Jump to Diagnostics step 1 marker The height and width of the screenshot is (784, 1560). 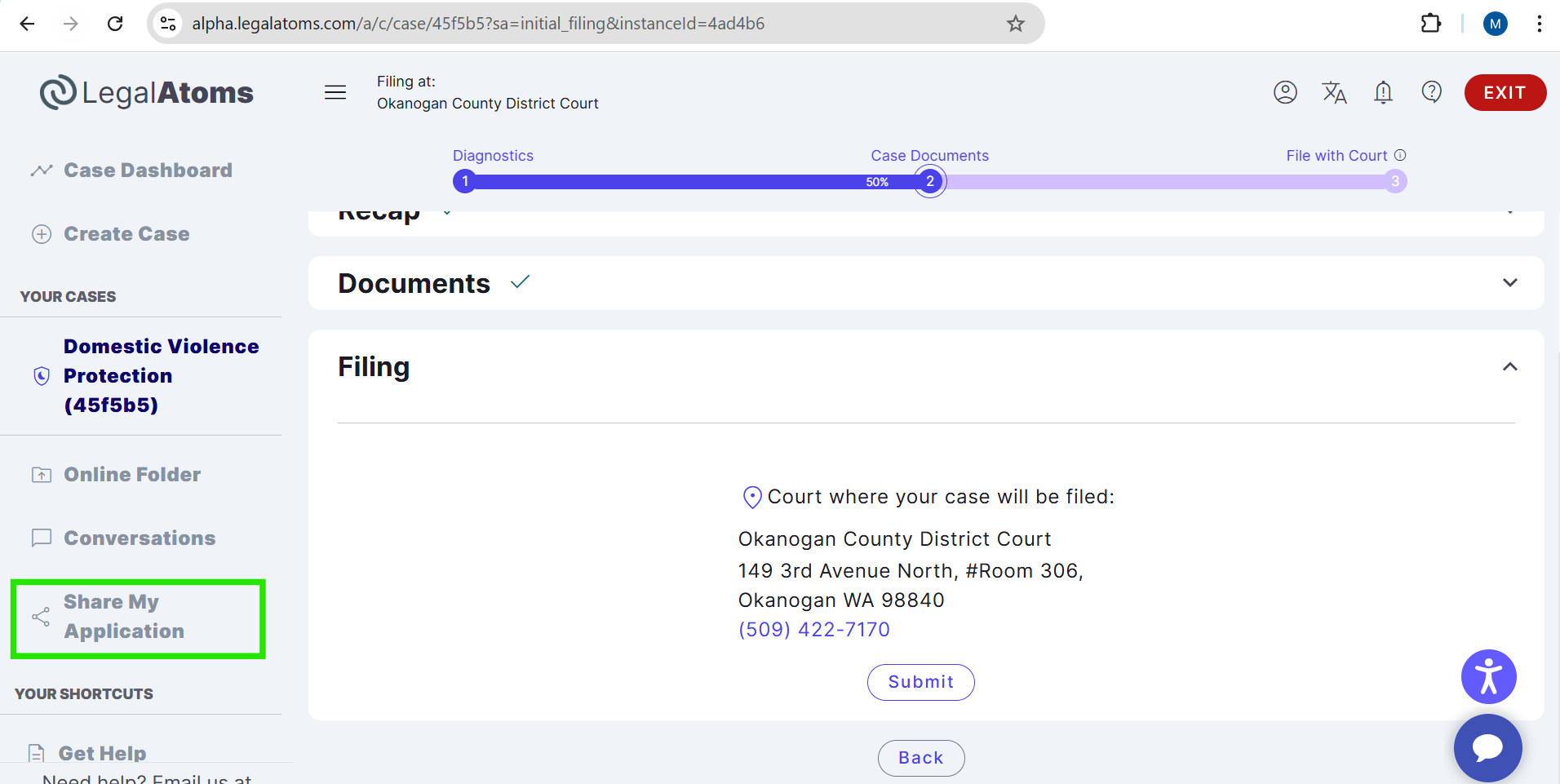point(465,181)
